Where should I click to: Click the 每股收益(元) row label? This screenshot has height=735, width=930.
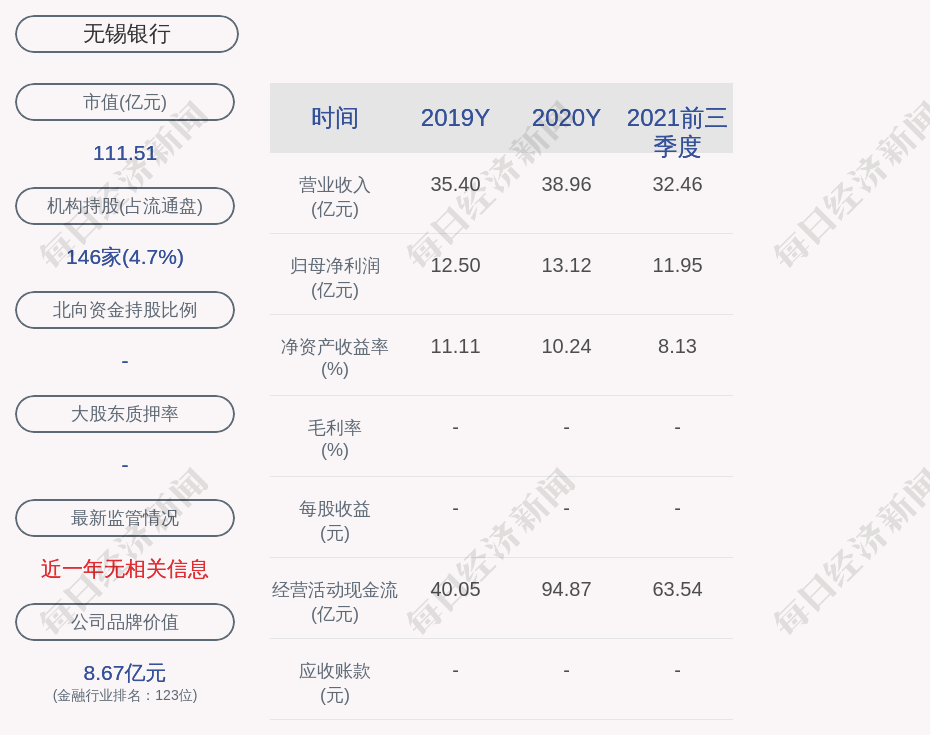(335, 521)
